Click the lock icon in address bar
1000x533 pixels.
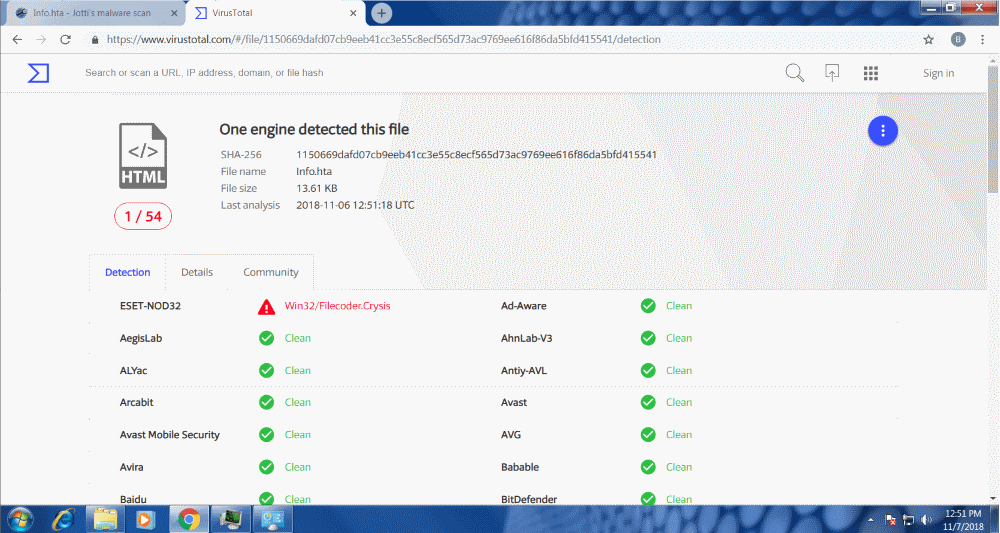(x=95, y=40)
